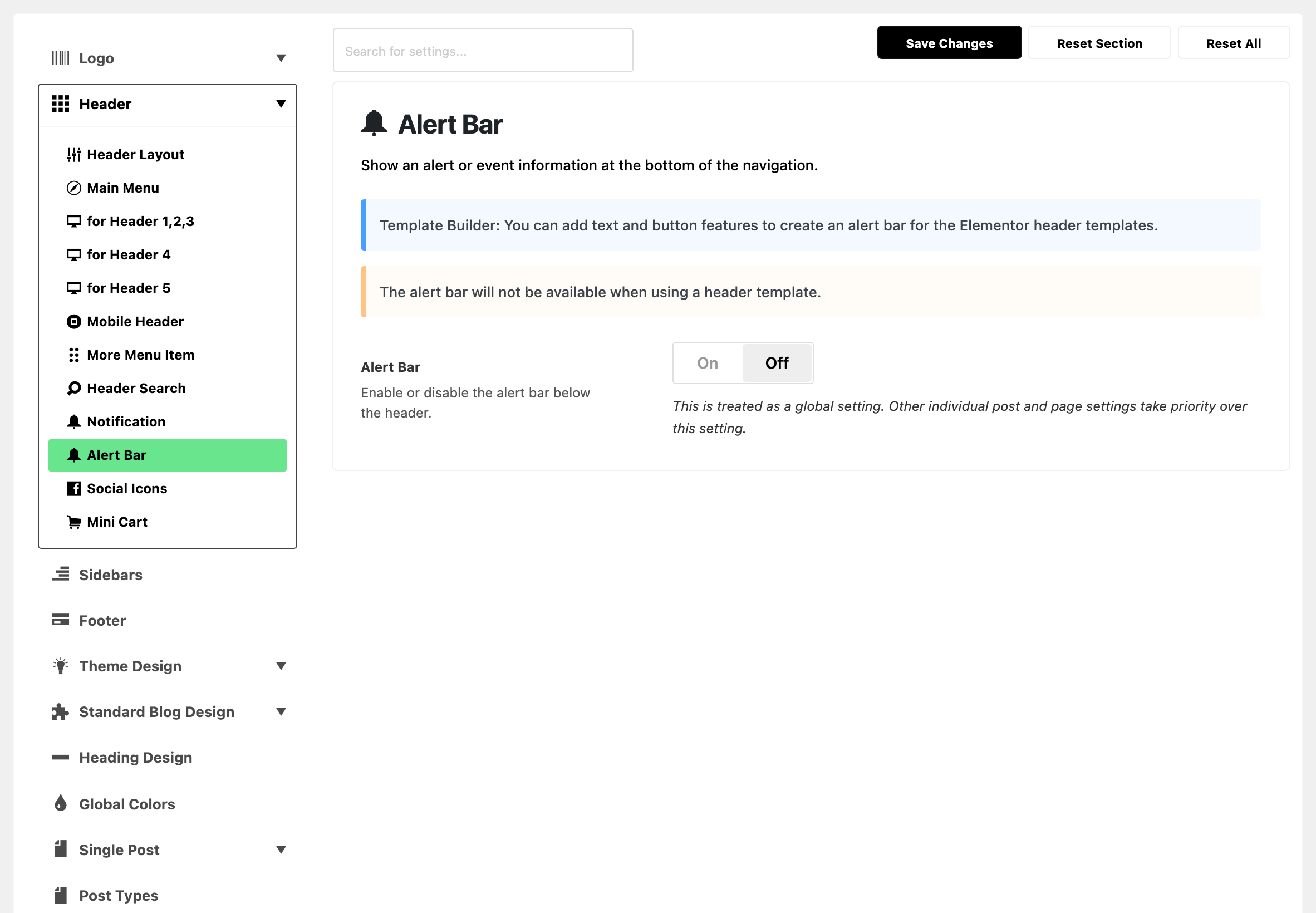This screenshot has height=913, width=1316.
Task: Click the cart icon for Mini Cart
Action: pos(74,522)
